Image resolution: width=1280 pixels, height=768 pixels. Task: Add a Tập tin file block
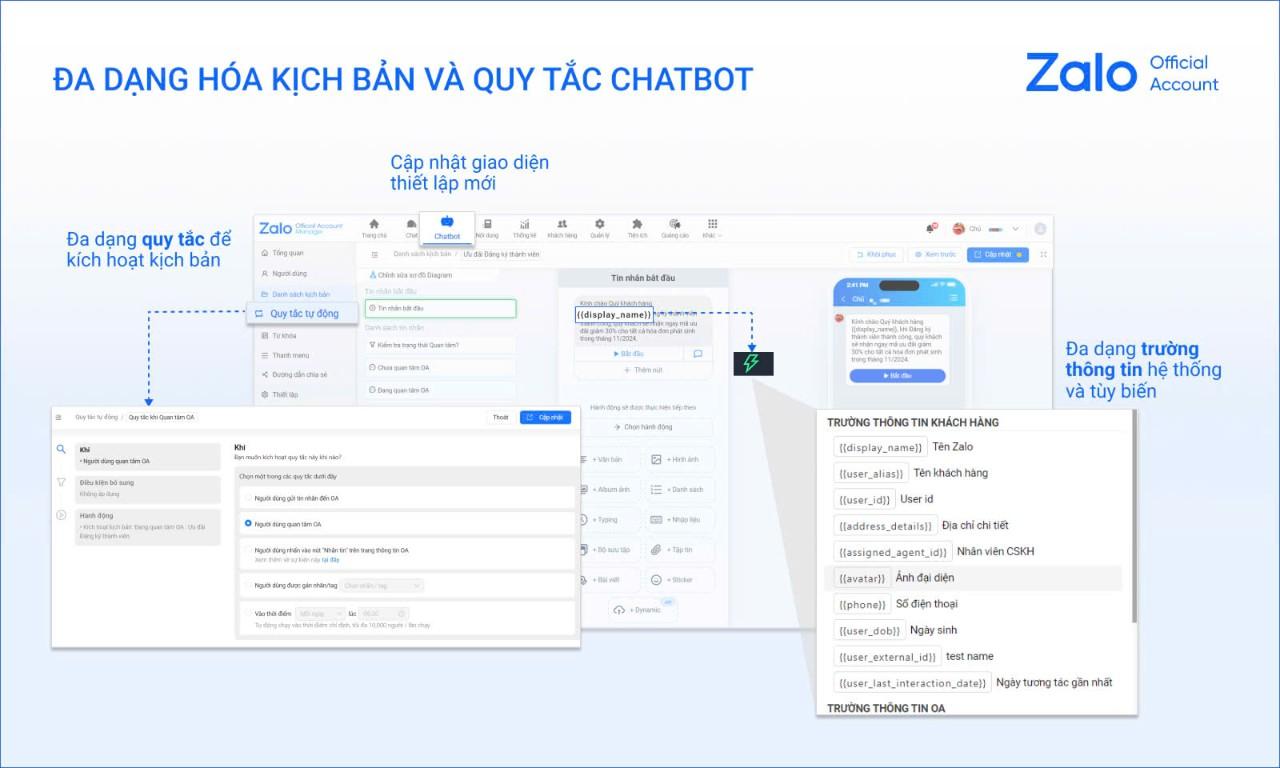(681, 550)
